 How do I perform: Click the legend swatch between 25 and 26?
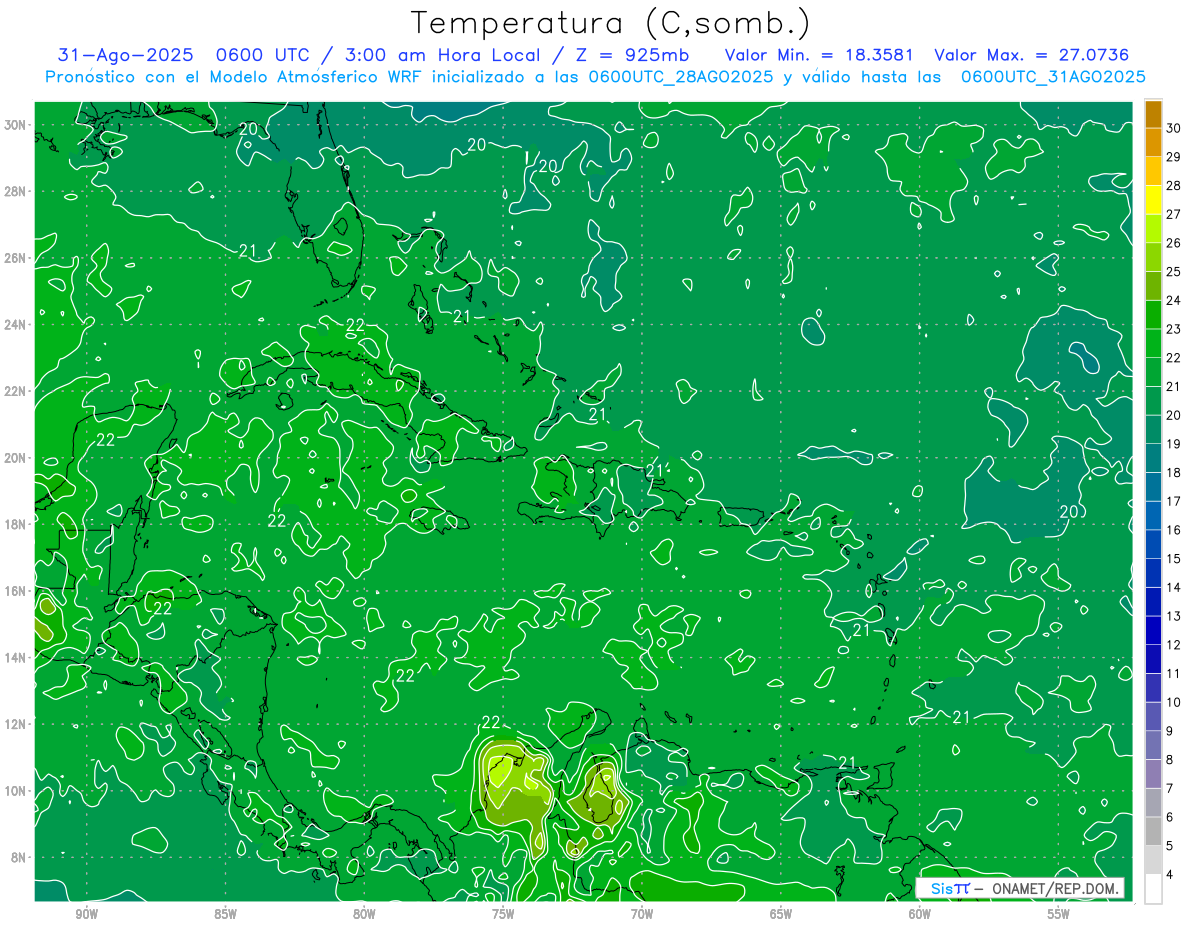point(1153,257)
